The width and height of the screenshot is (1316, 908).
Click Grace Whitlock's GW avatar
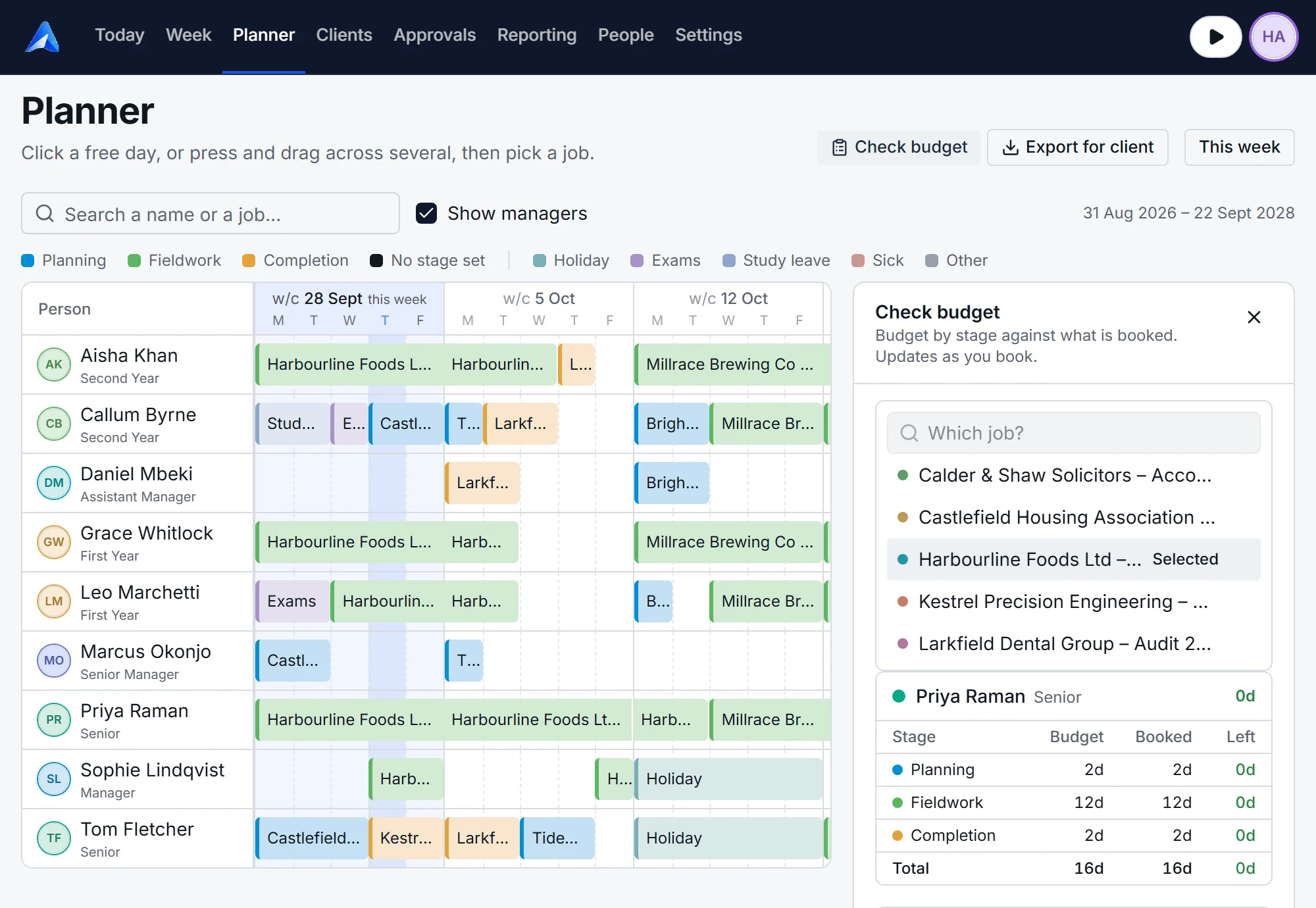point(54,542)
